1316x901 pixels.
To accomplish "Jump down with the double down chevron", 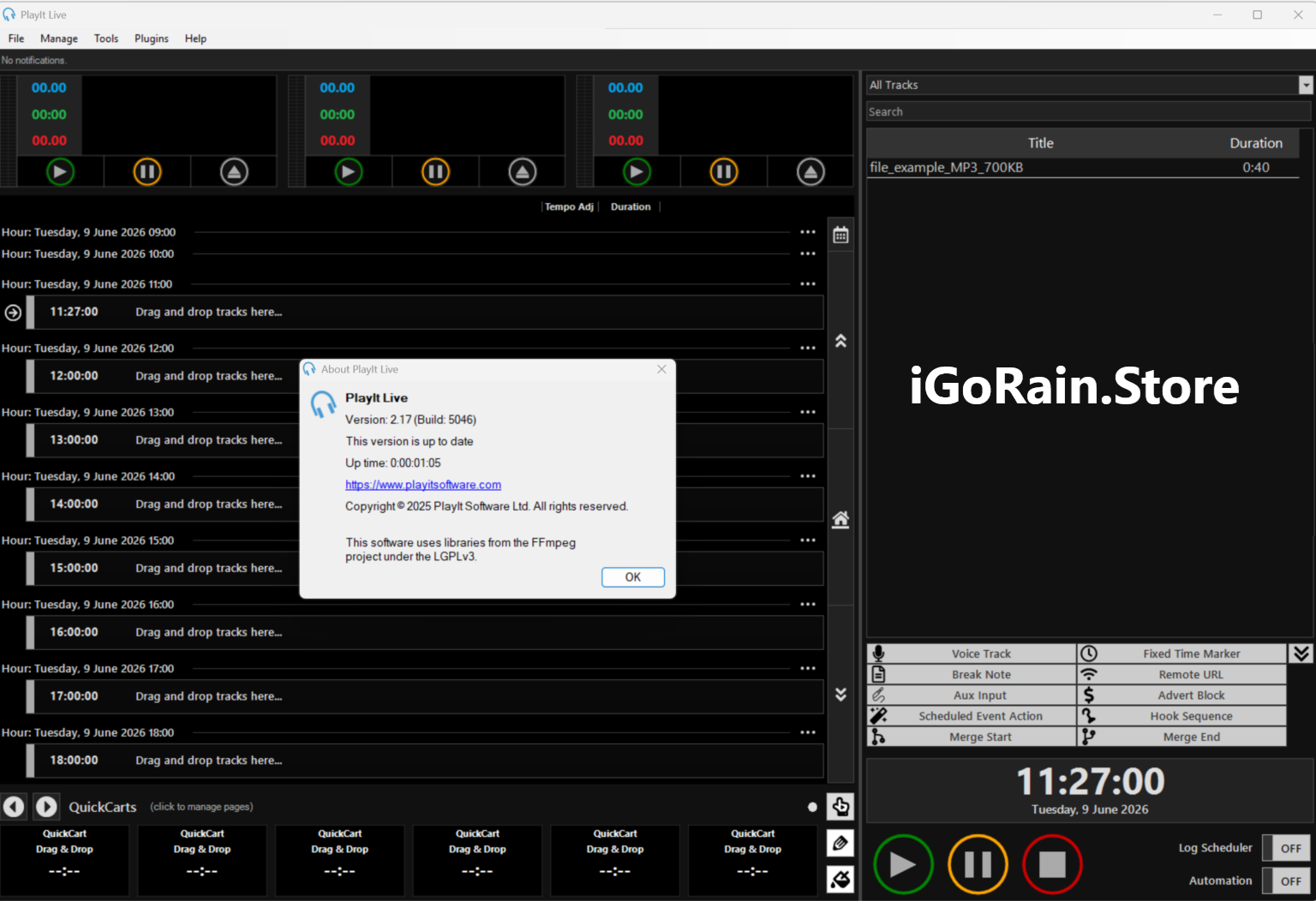I will click(840, 694).
